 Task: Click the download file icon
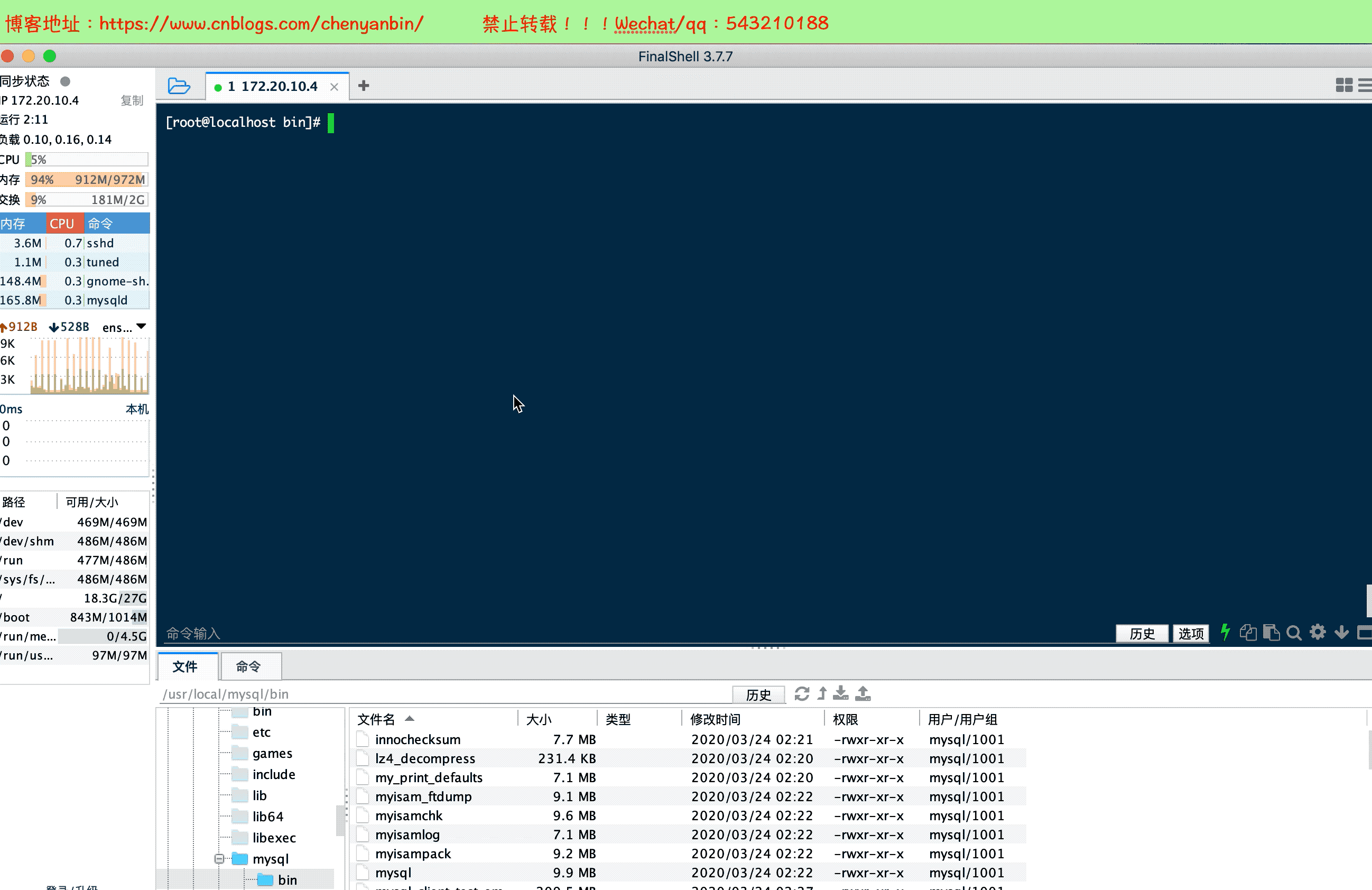[x=841, y=693]
